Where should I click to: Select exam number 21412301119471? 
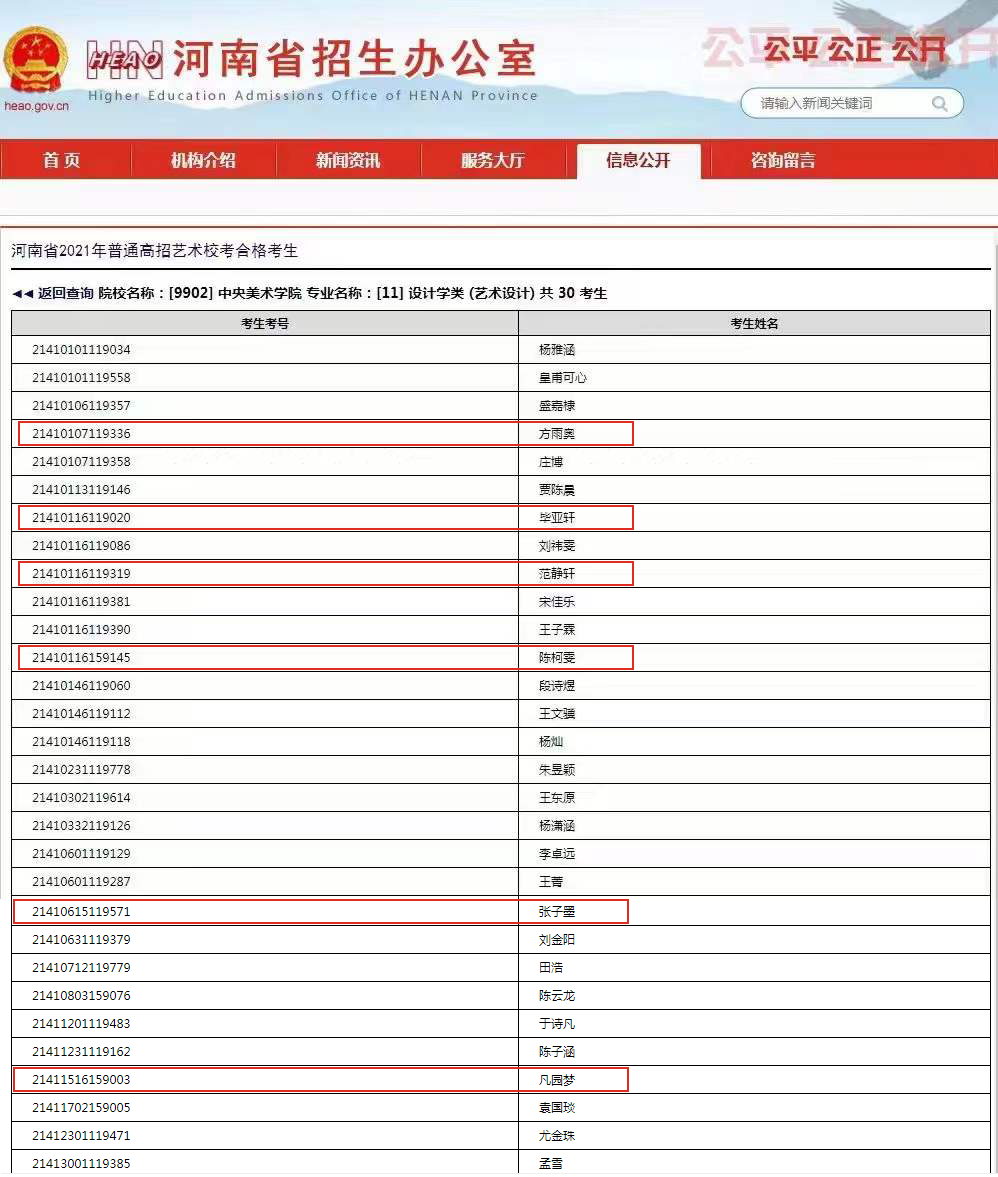click(x=81, y=1136)
